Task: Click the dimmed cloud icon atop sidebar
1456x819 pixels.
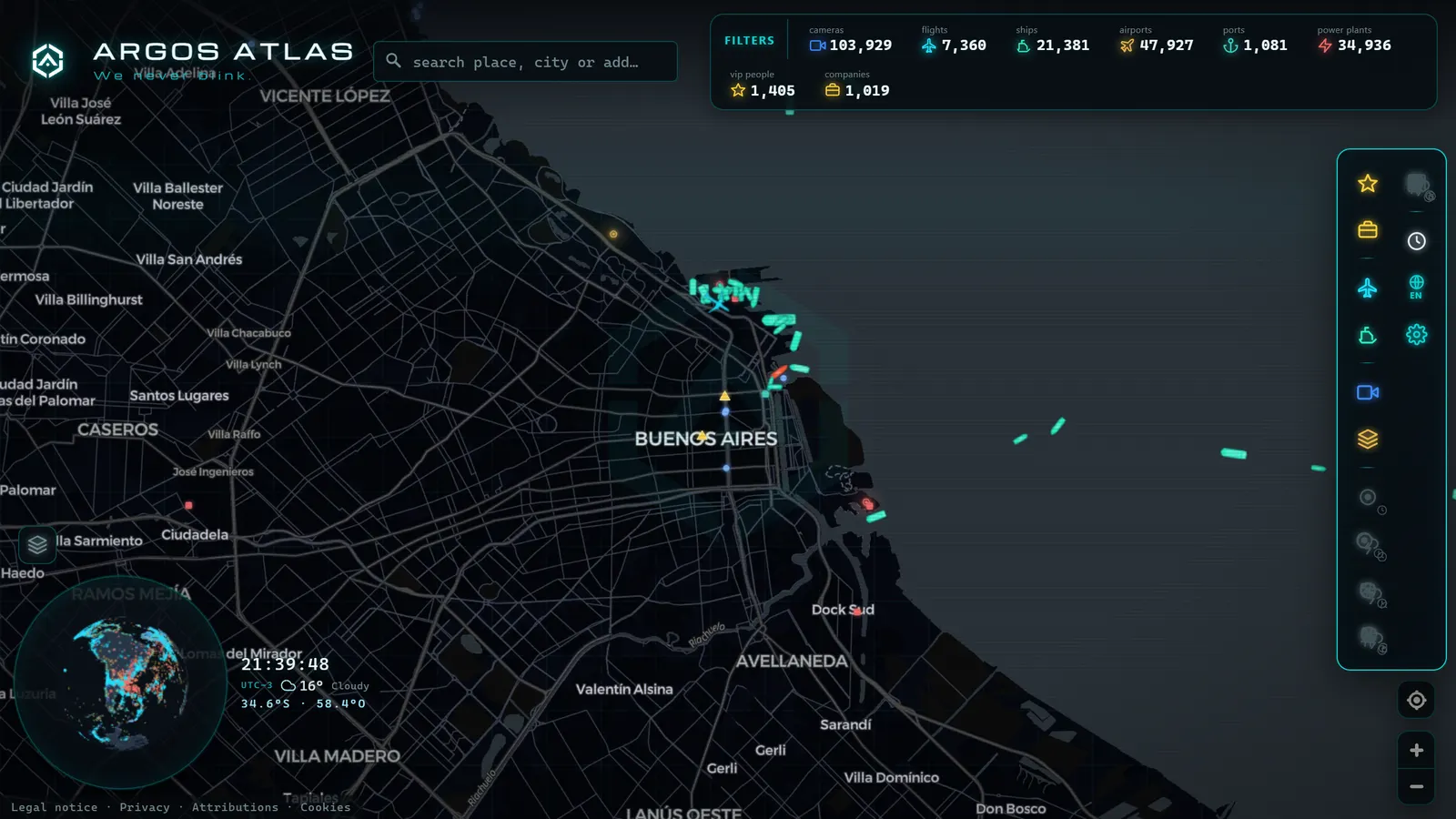Action: [1418, 186]
